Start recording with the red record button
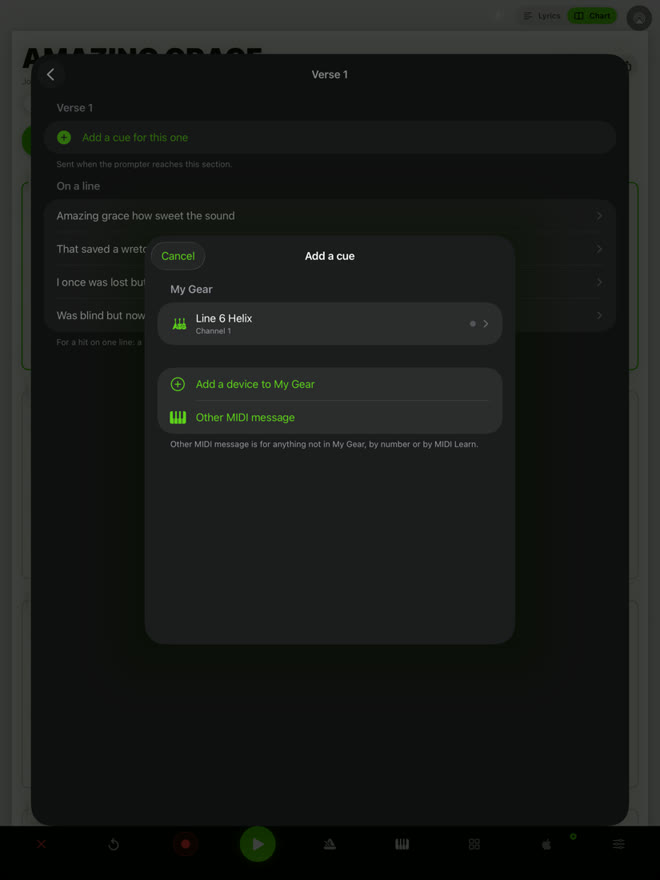 [186, 844]
